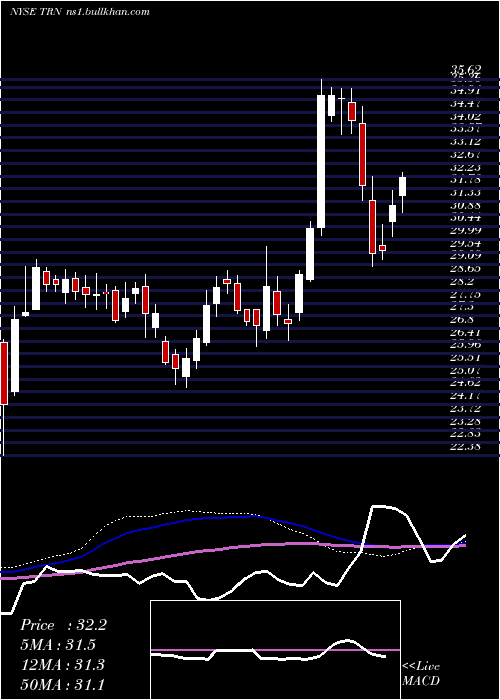Select the 32.67 price axis label

pyautogui.click(x=466, y=155)
